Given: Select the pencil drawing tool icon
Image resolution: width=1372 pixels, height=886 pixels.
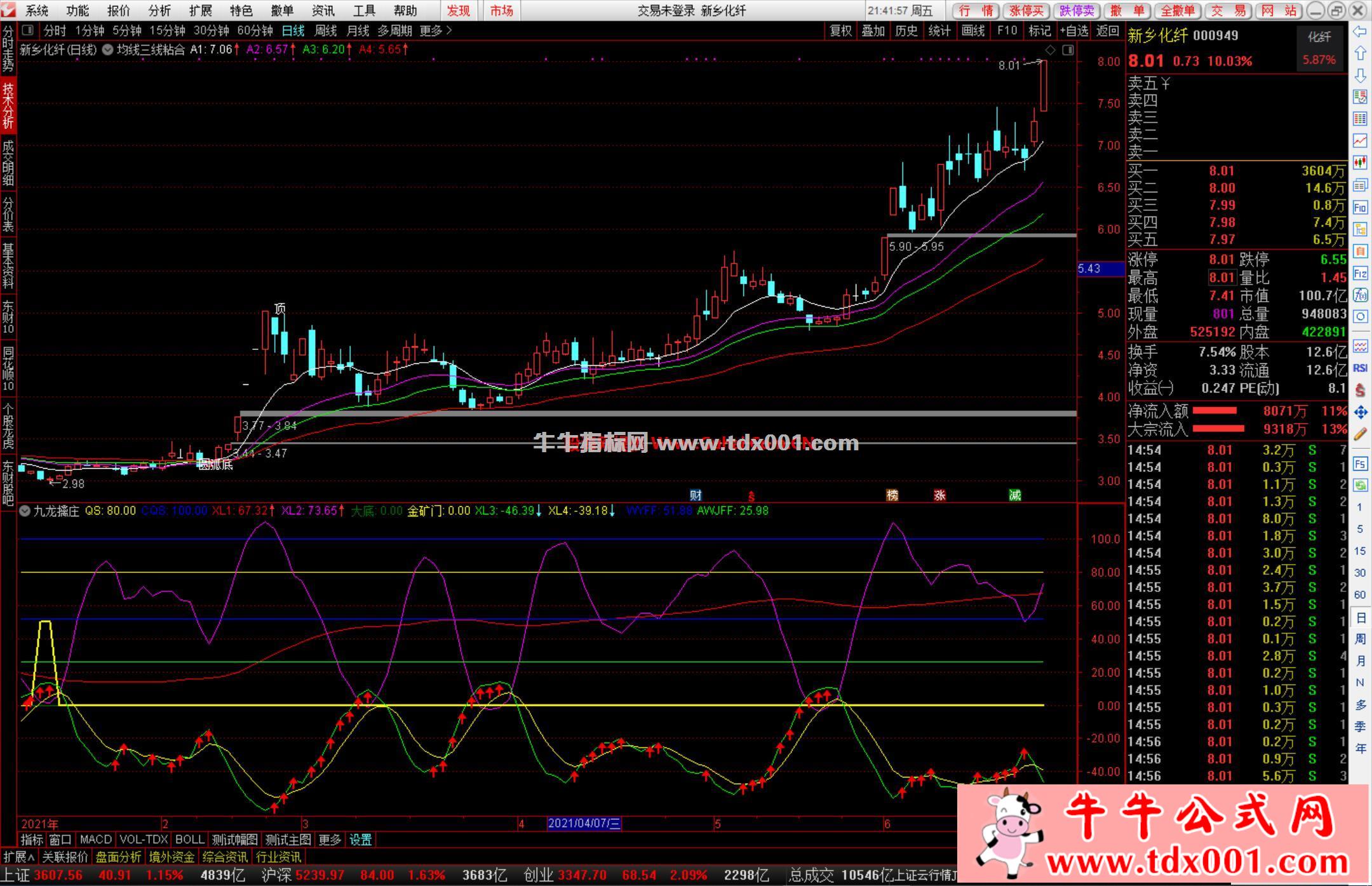Looking at the screenshot, I should 1360,434.
